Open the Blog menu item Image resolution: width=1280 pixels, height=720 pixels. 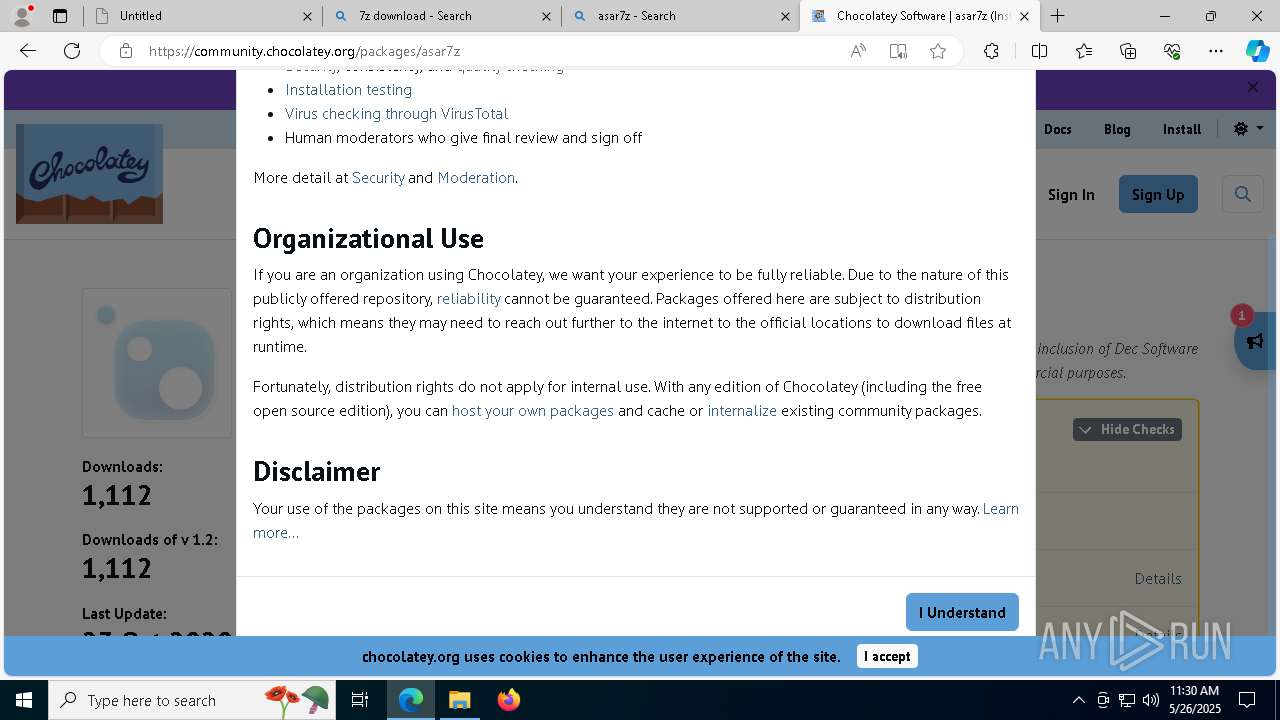coord(1117,129)
